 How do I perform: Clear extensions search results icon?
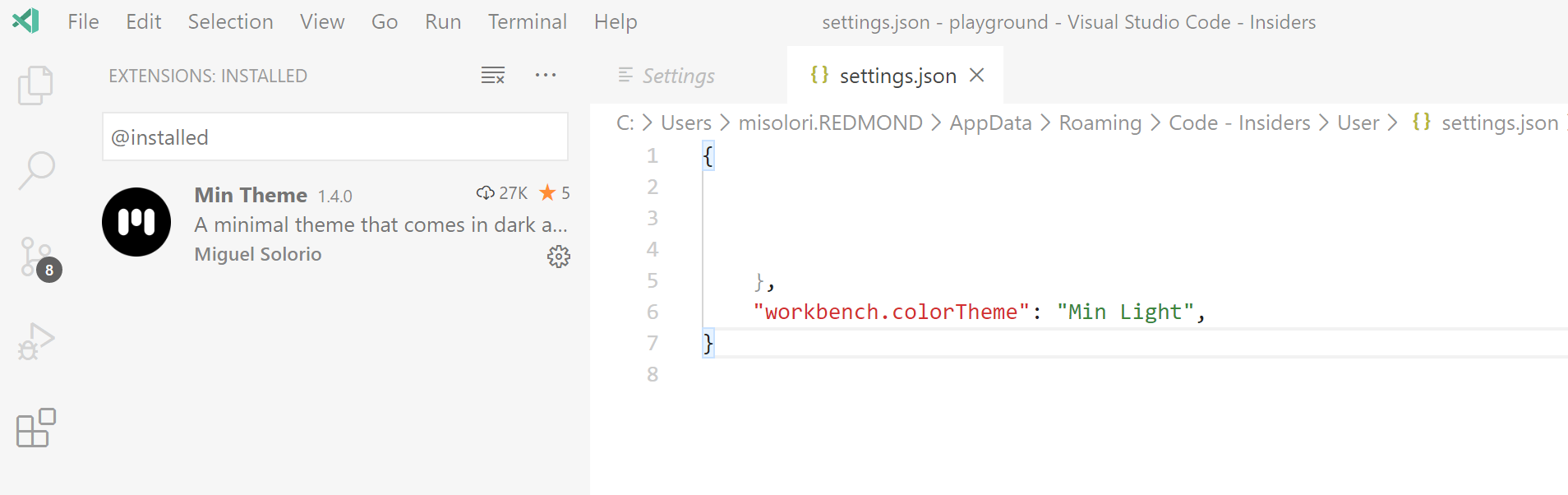493,75
